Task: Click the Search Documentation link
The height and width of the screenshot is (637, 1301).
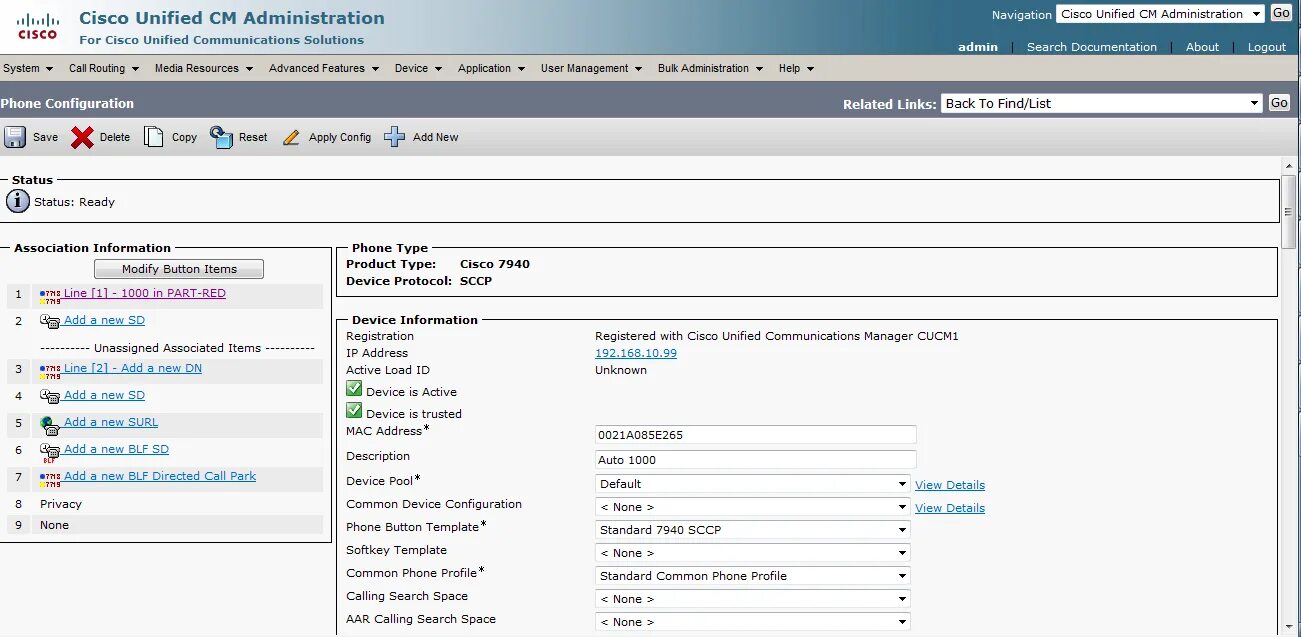Action: point(1092,47)
